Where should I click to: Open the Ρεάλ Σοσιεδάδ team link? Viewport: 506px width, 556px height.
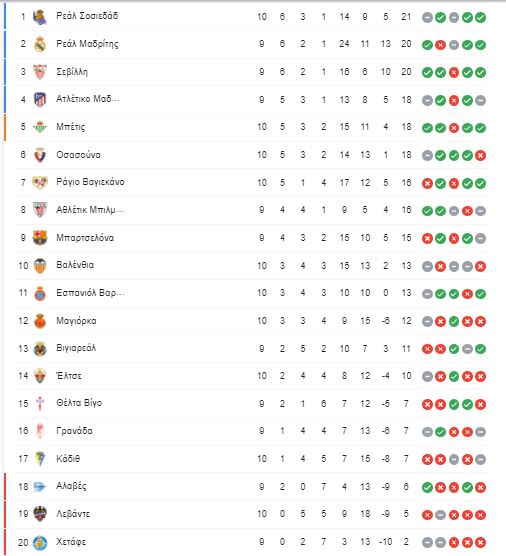coord(87,16)
